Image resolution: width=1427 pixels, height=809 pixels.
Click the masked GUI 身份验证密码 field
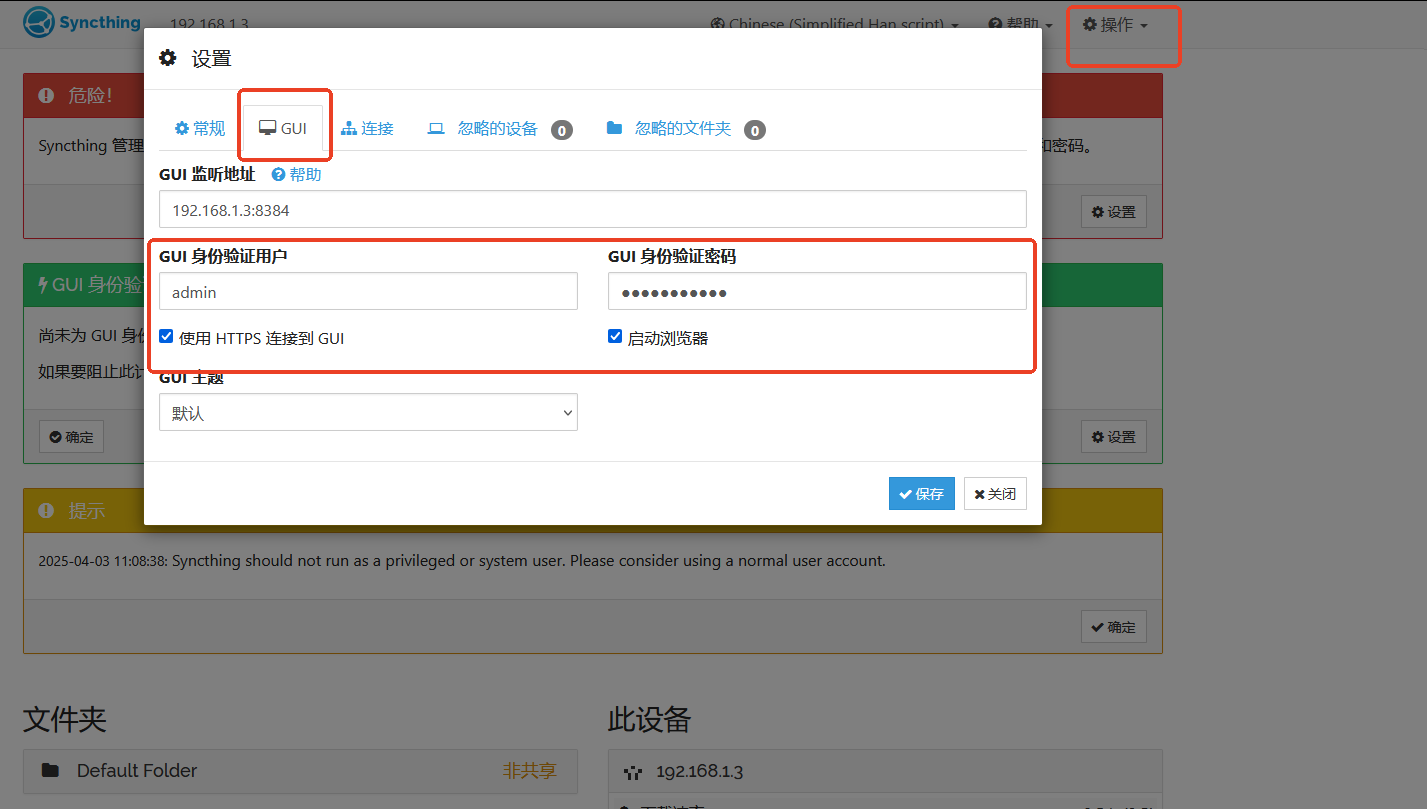click(816, 290)
